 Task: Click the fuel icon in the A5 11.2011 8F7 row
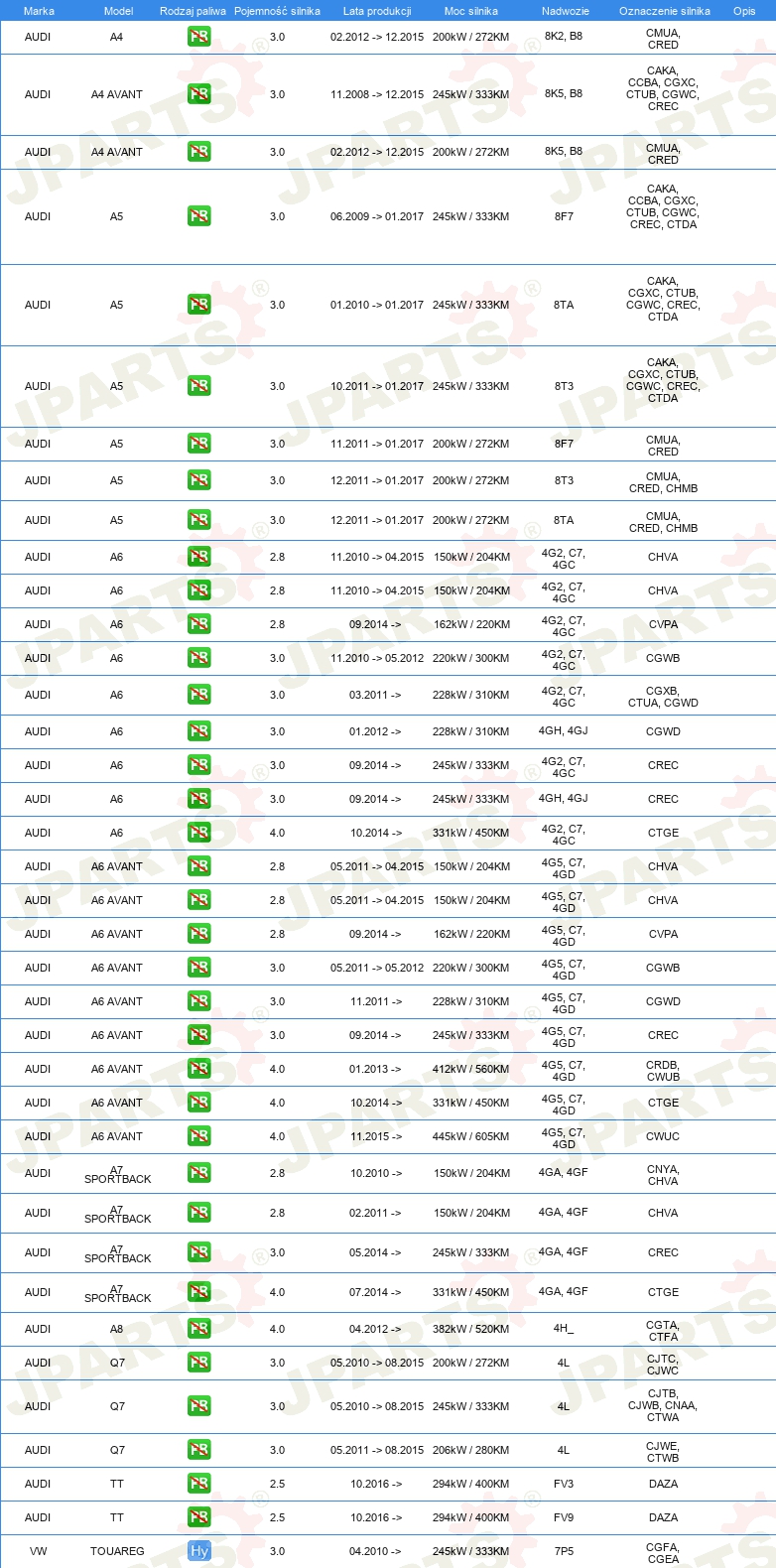199,444
